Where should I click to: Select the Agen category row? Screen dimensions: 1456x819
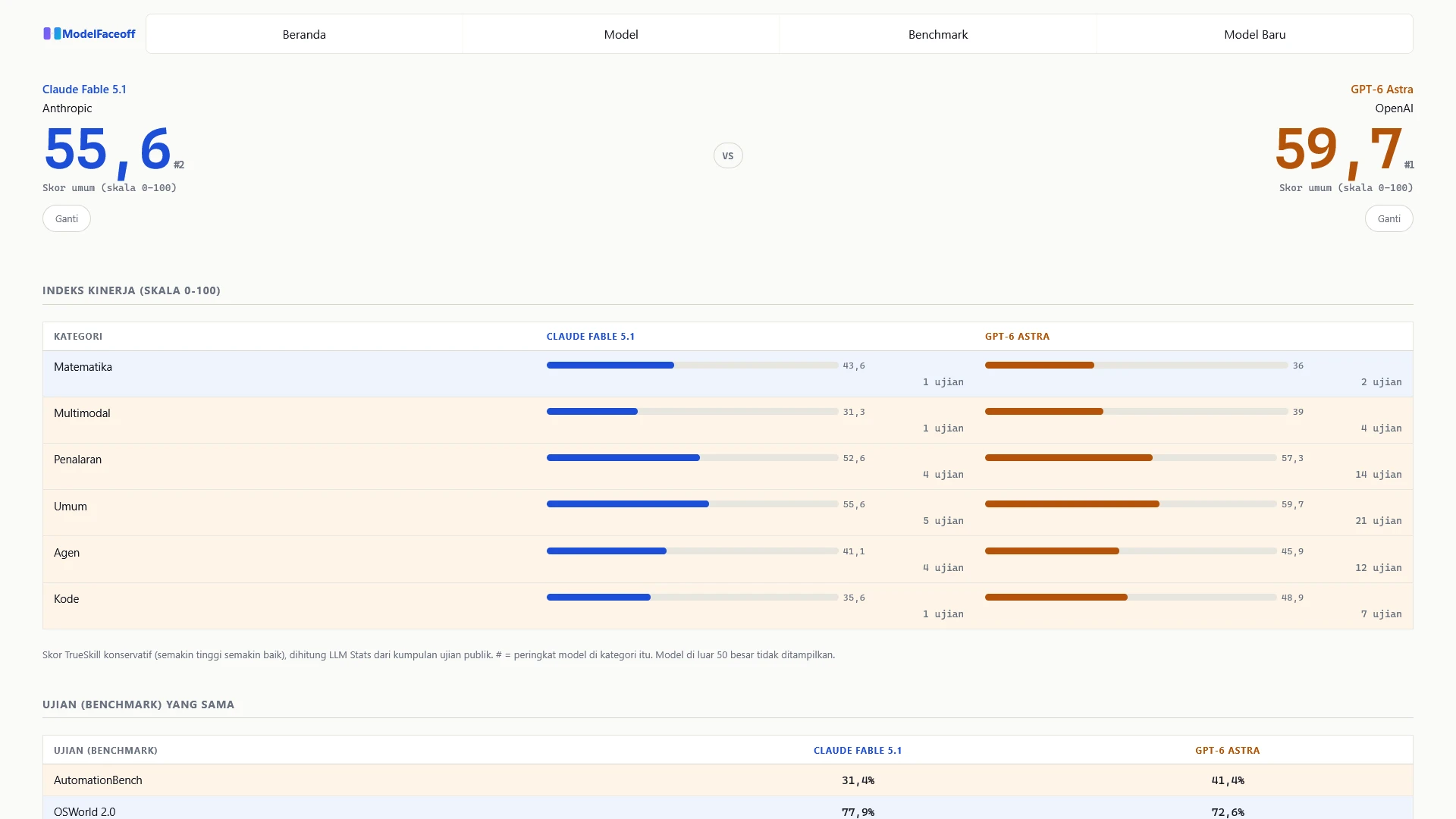(x=728, y=560)
